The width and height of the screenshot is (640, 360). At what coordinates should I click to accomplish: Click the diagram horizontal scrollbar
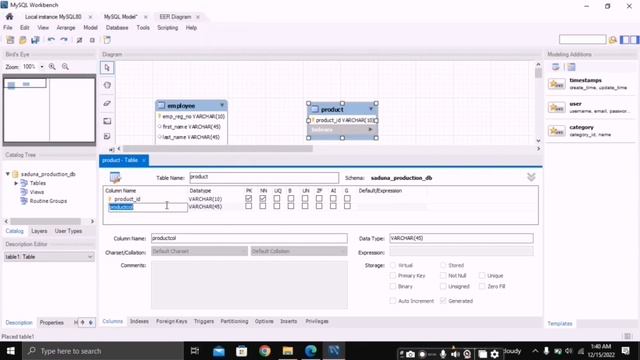218,149
